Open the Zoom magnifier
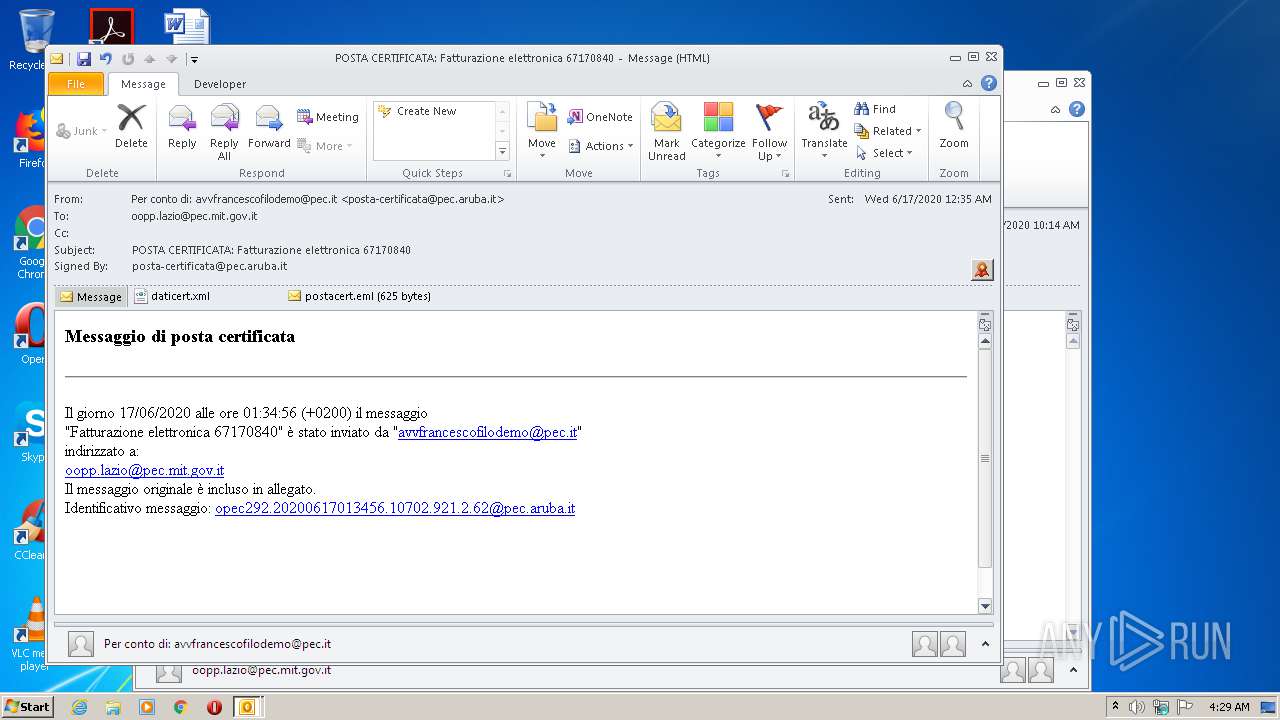The width and height of the screenshot is (1280, 720). [x=954, y=126]
